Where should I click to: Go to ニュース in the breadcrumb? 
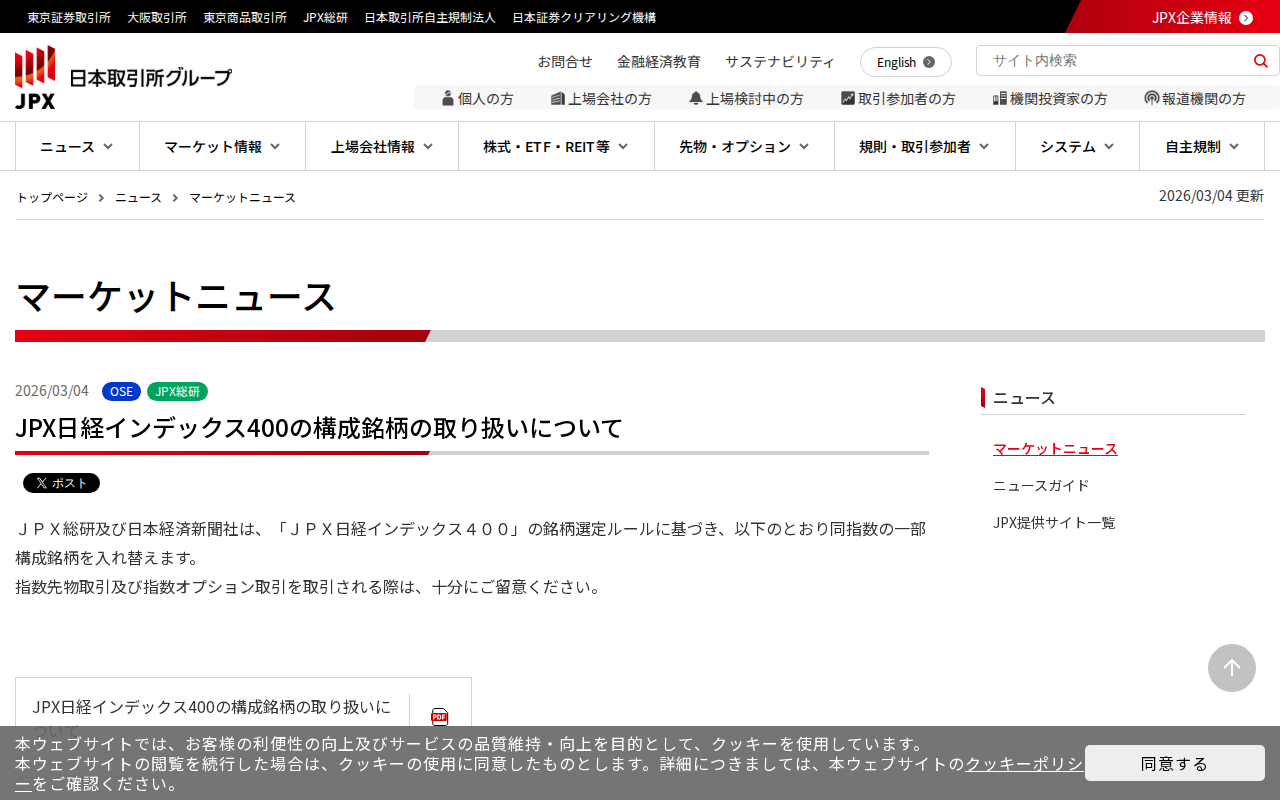[x=138, y=197]
